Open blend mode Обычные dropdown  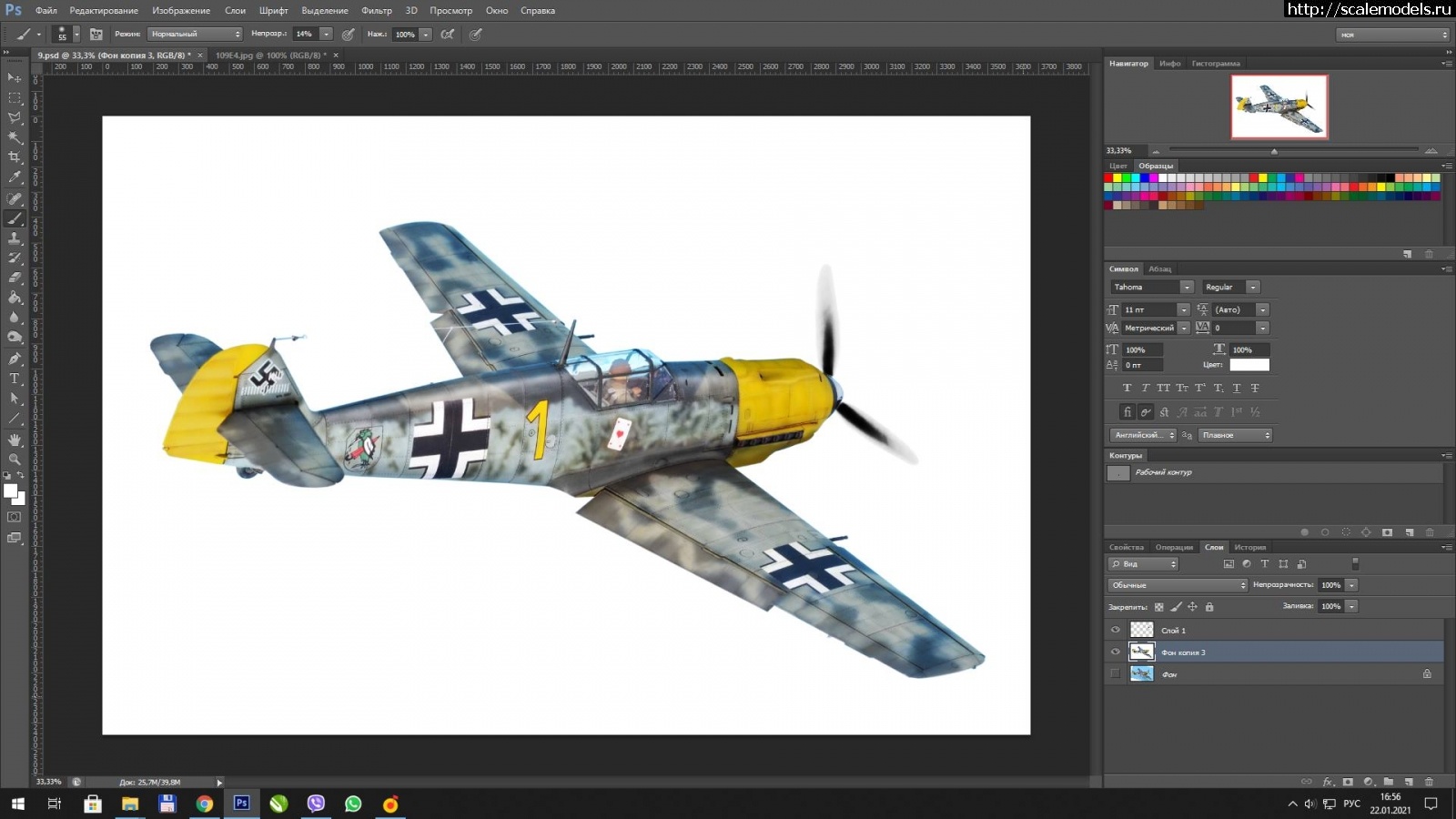coord(1178,585)
